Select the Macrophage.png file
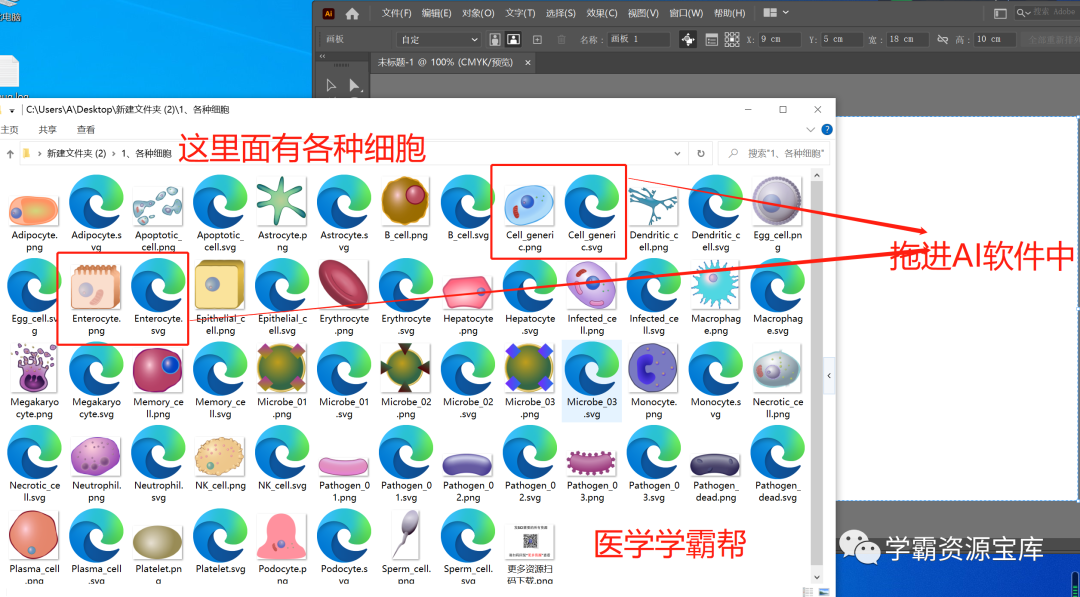The width and height of the screenshot is (1080, 597). [x=716, y=298]
